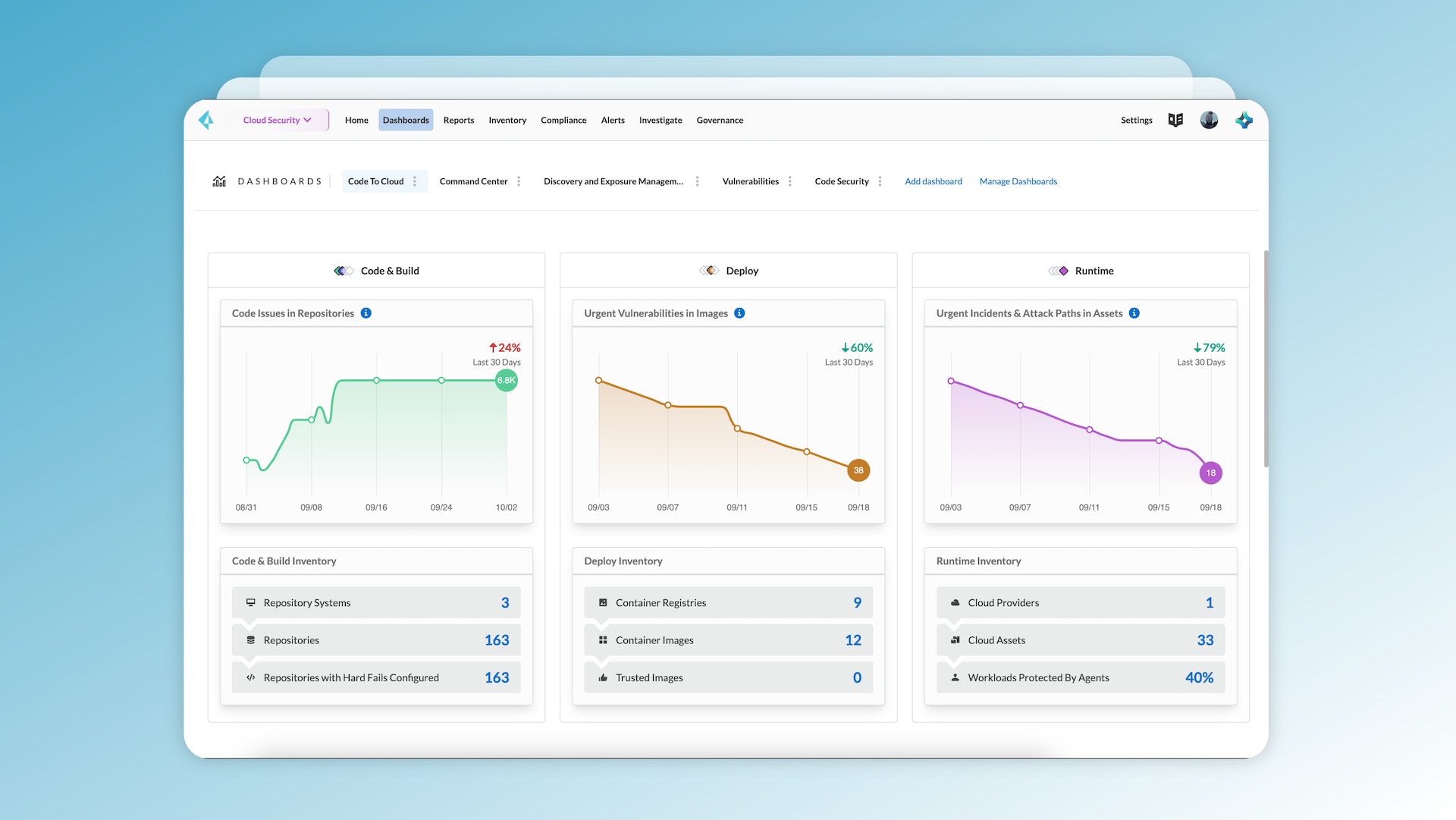
Task: Click the Container Registries icon
Action: pos(602,602)
